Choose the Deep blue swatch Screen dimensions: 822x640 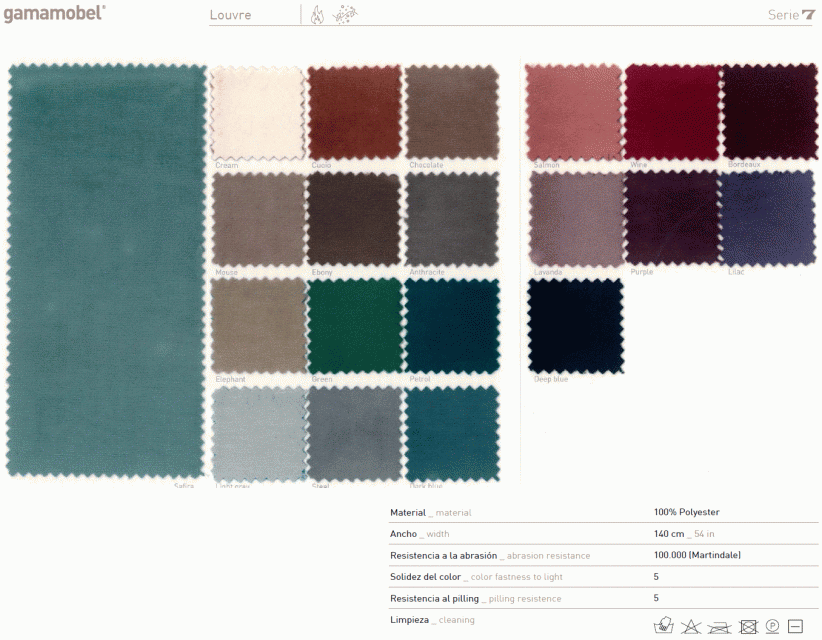[x=576, y=326]
